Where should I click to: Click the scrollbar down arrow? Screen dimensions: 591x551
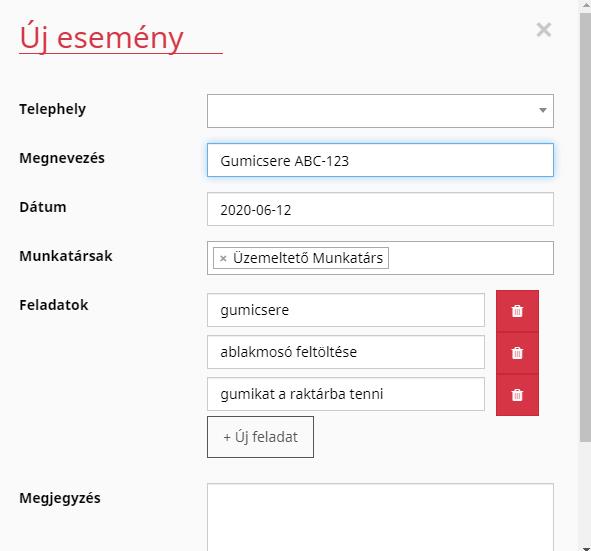(585, 547)
